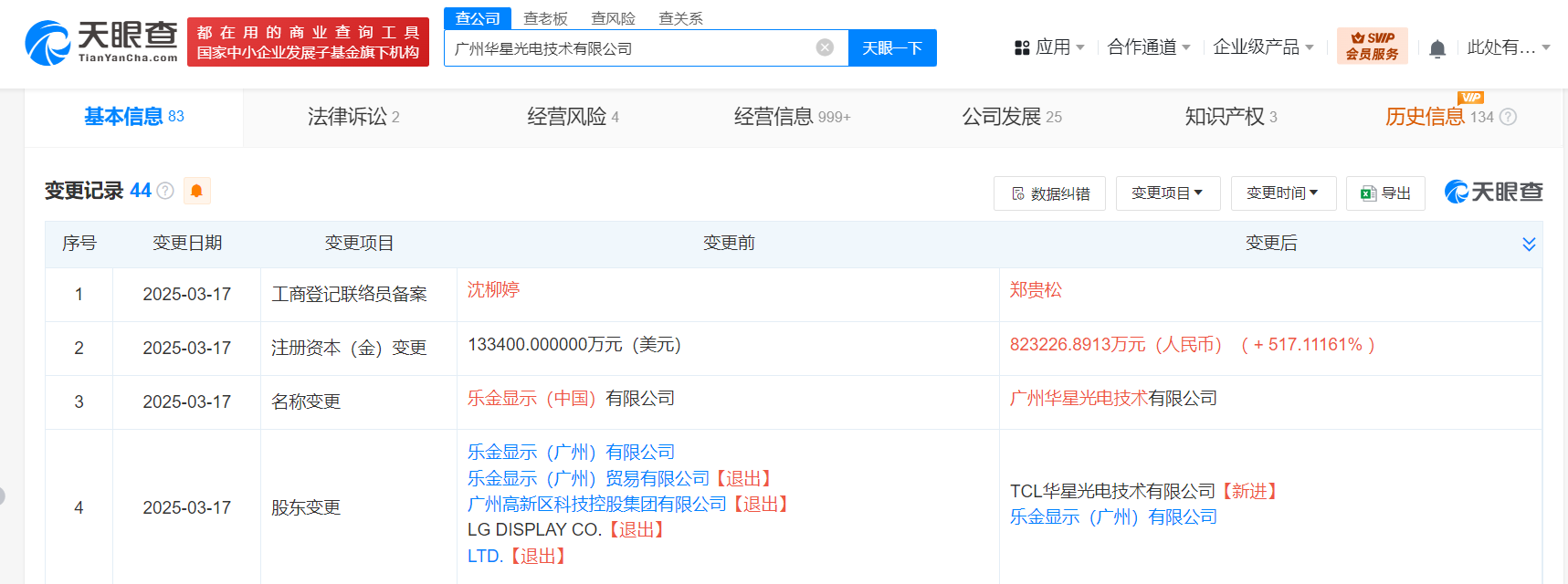Open help icon next to 变更记录 44
1568x584 pixels.
[x=165, y=191]
